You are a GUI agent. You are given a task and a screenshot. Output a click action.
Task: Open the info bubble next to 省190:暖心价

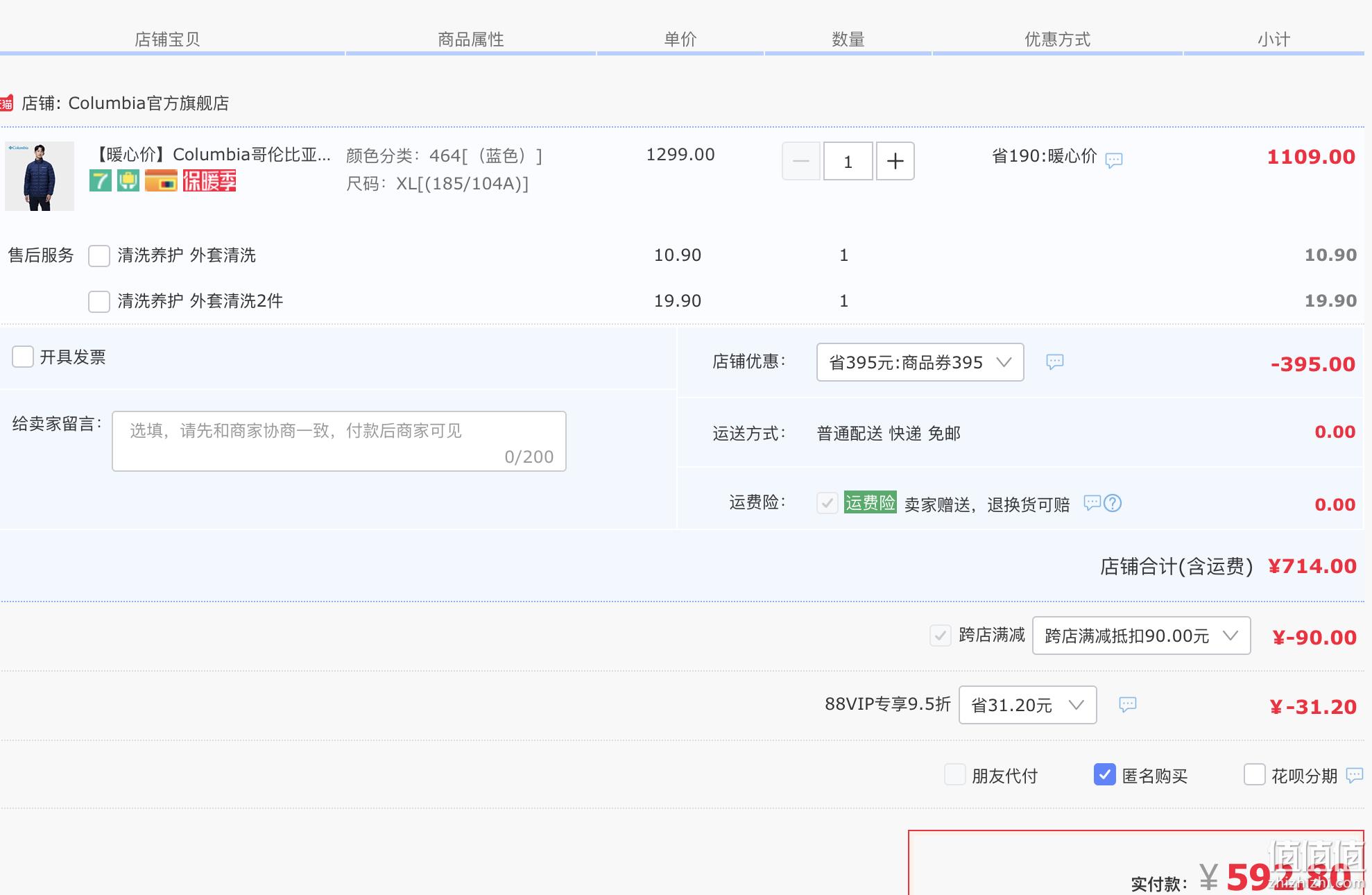point(1114,160)
